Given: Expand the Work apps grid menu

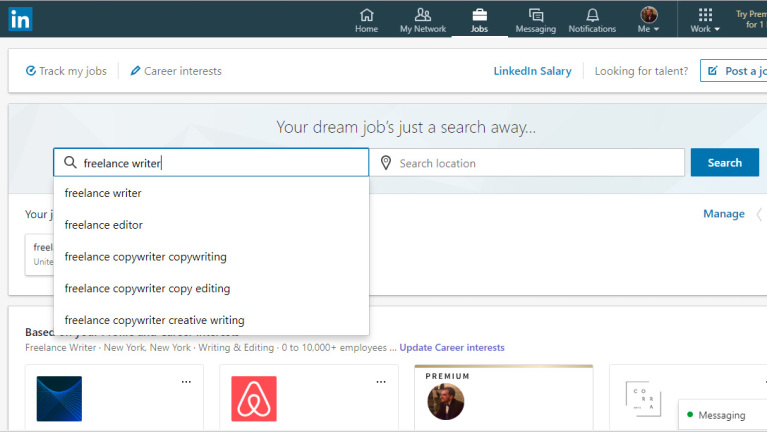Looking at the screenshot, I should (705, 21).
